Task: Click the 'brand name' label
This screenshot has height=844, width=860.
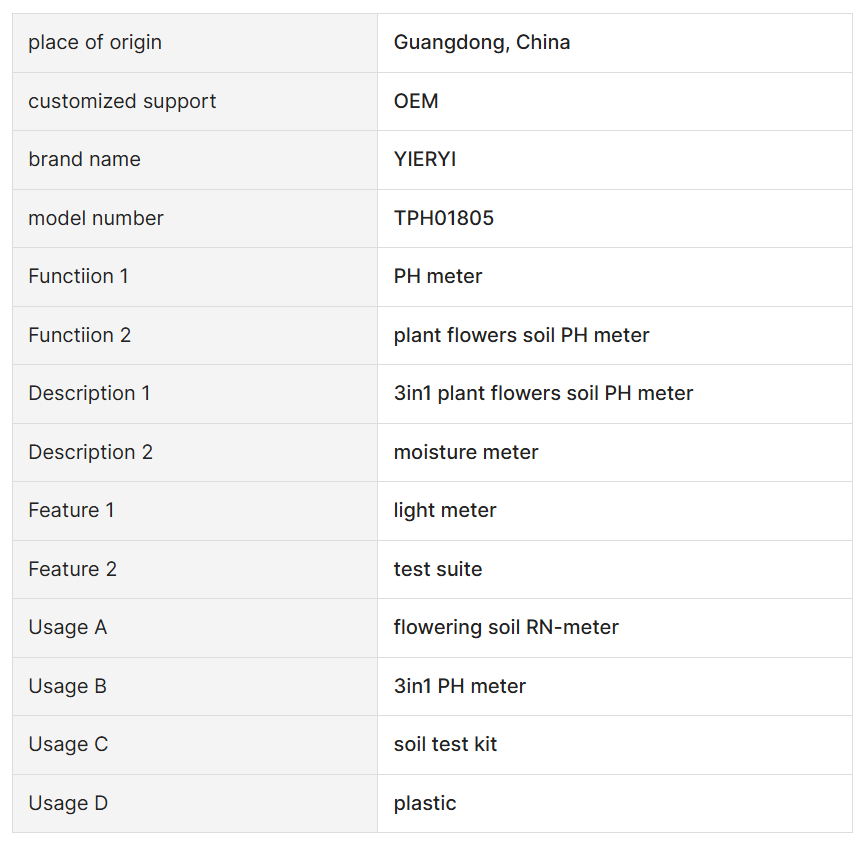Action: (x=84, y=160)
